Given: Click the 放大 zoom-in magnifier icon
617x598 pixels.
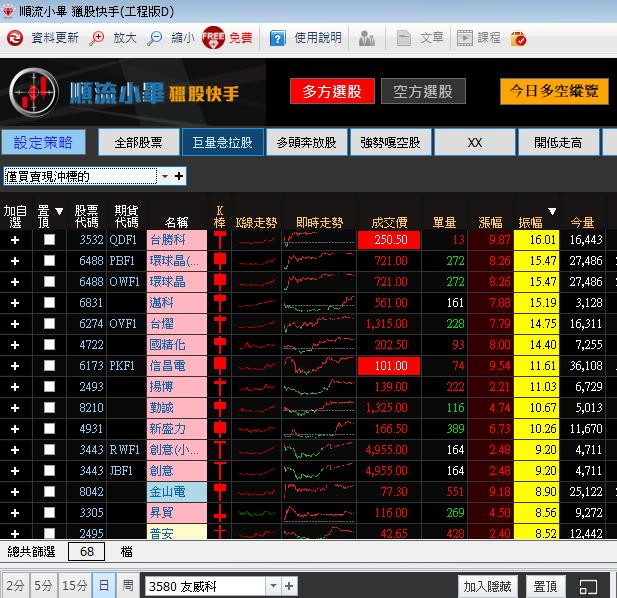Looking at the screenshot, I should click(96, 38).
